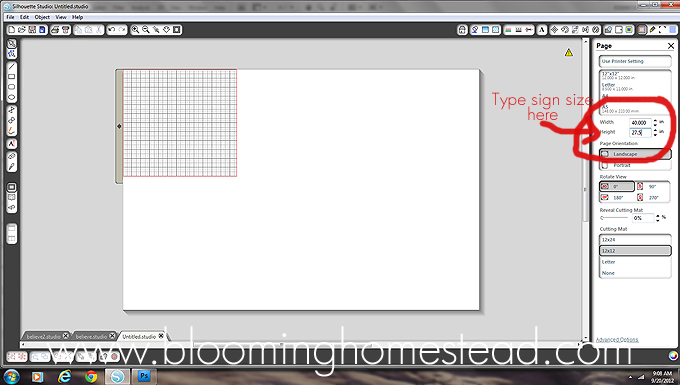Open the Text Style window icon
Image resolution: width=680 pixels, height=385 pixels.
pyautogui.click(x=542, y=29)
